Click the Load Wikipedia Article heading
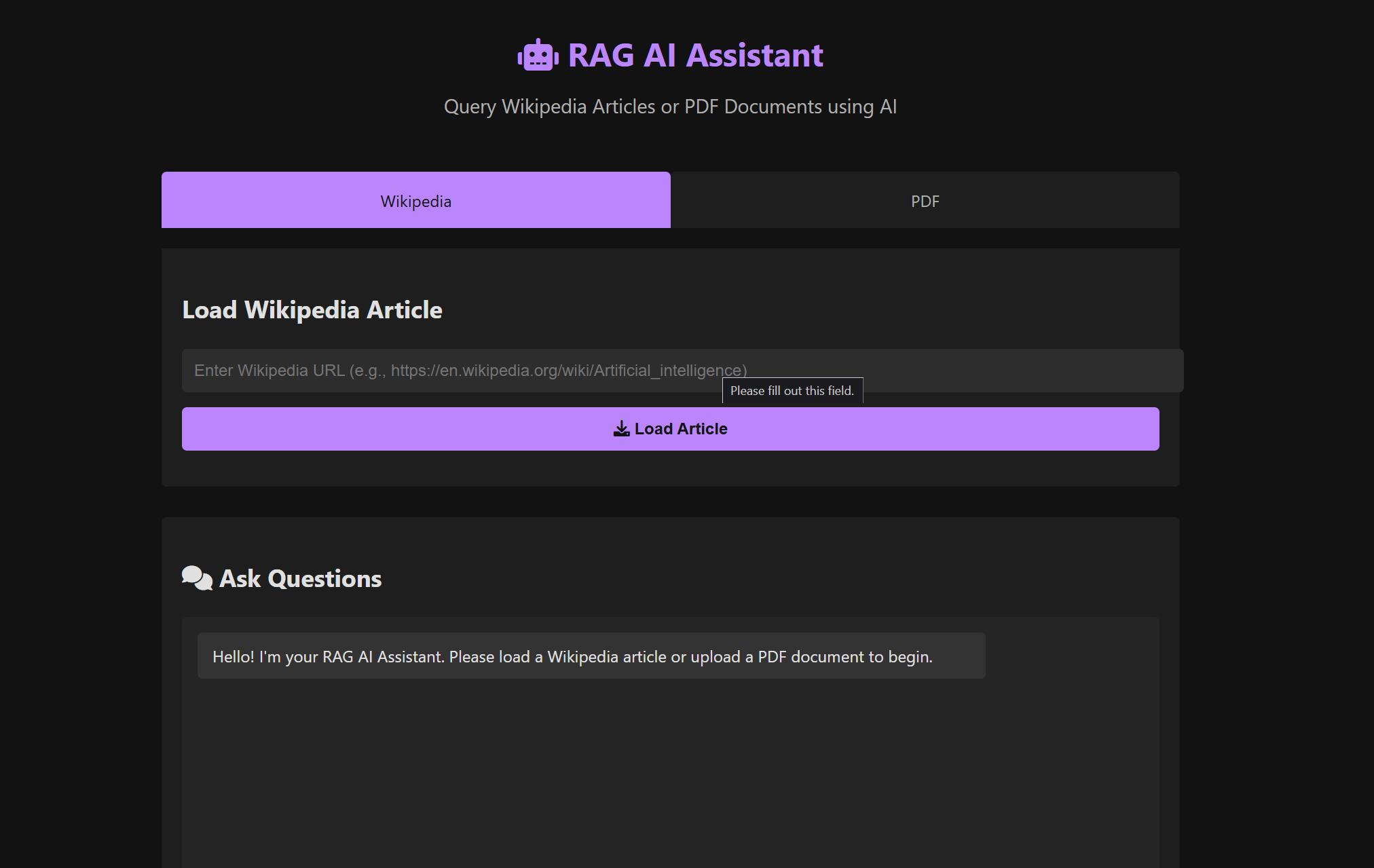Image resolution: width=1374 pixels, height=868 pixels. tap(312, 310)
